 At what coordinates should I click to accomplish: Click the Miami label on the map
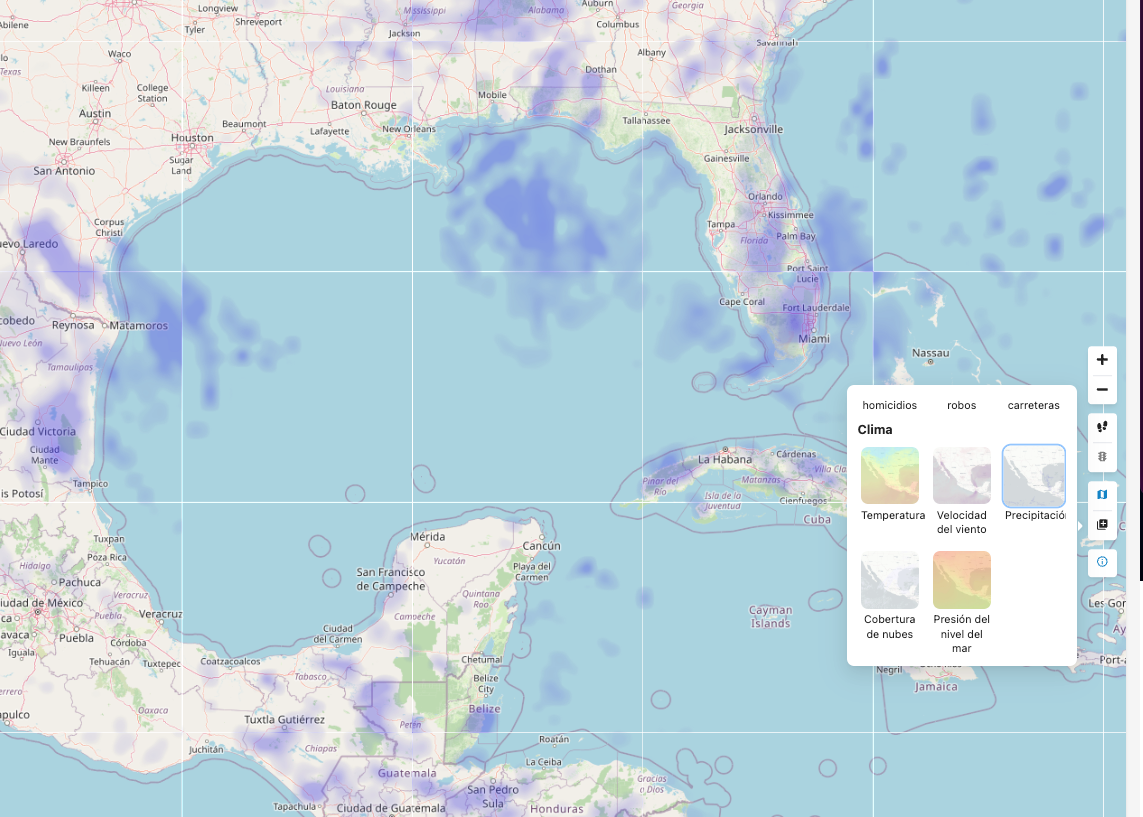tap(813, 339)
